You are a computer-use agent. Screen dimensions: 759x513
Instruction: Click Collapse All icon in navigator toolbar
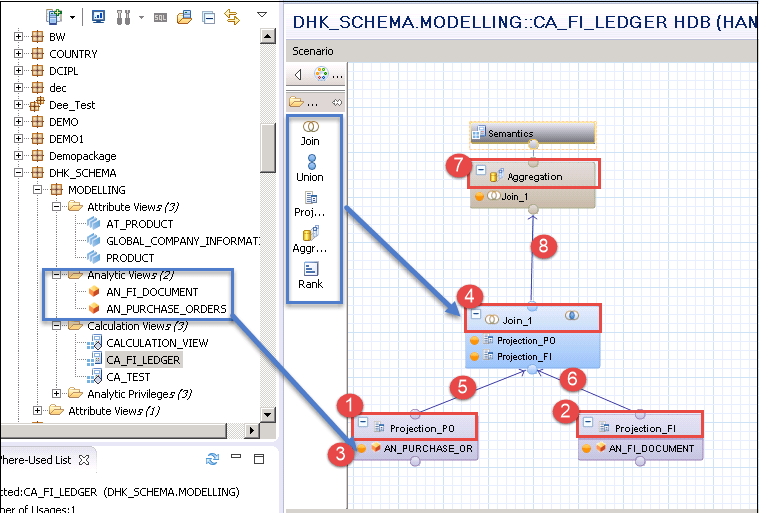click(208, 17)
